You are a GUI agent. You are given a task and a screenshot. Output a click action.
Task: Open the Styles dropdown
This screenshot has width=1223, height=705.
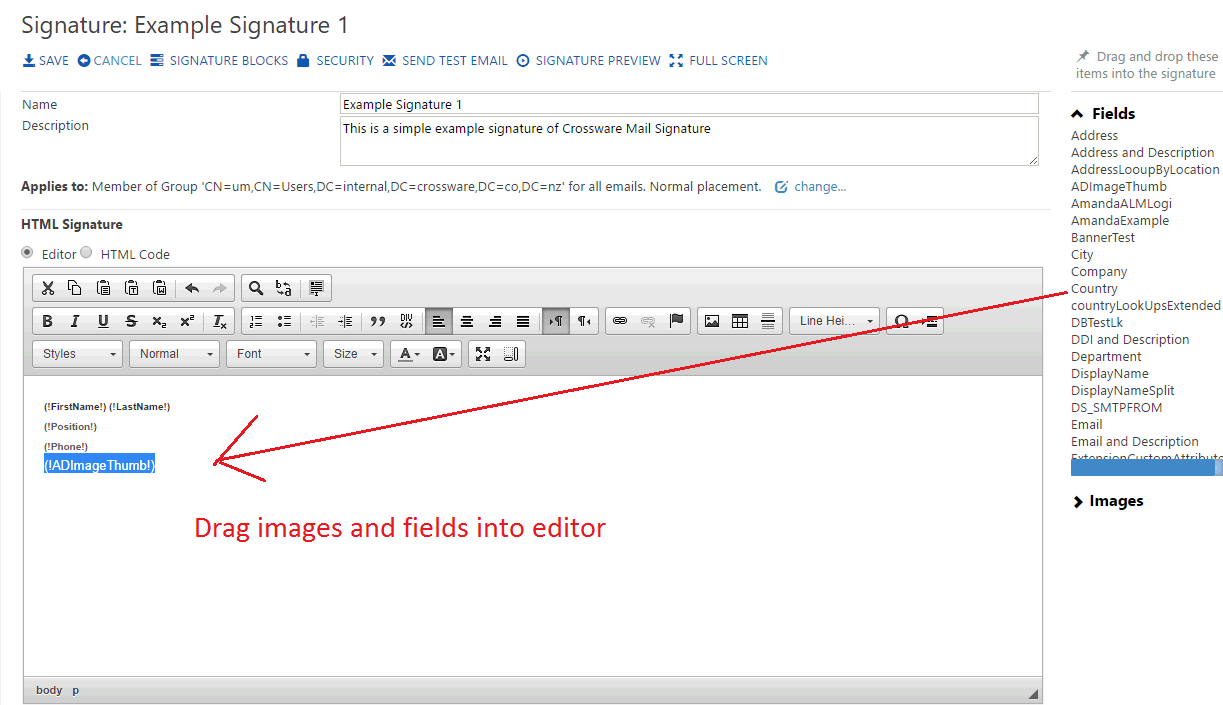point(78,354)
